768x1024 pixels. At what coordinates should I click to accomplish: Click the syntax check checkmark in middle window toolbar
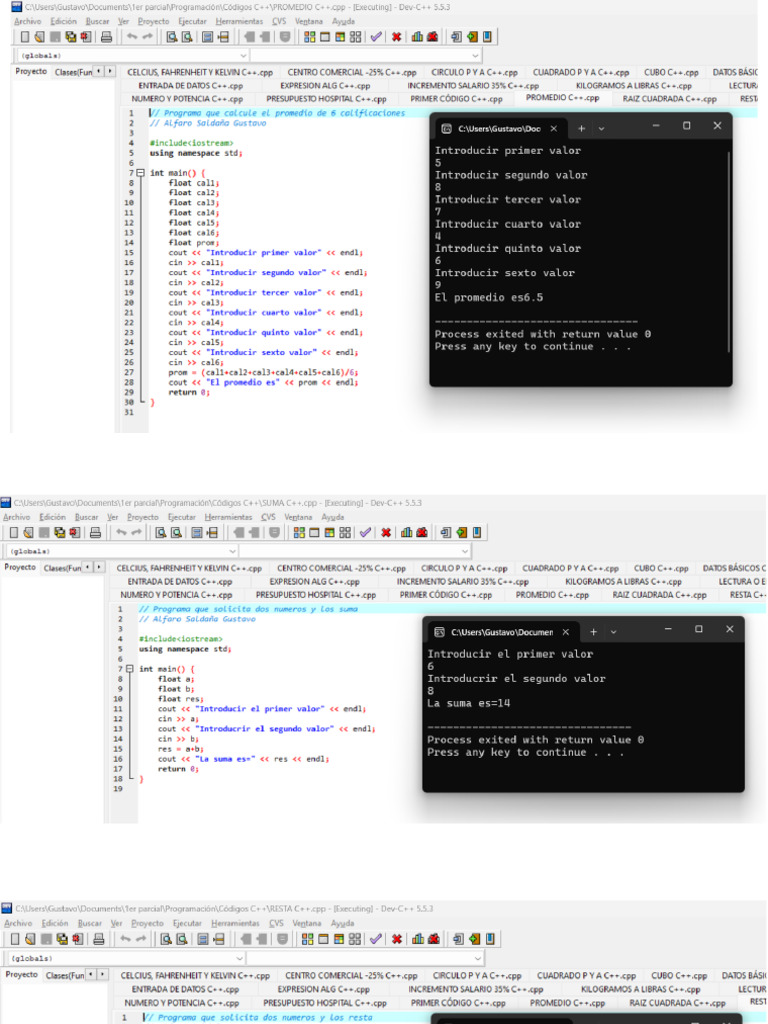(x=366, y=533)
